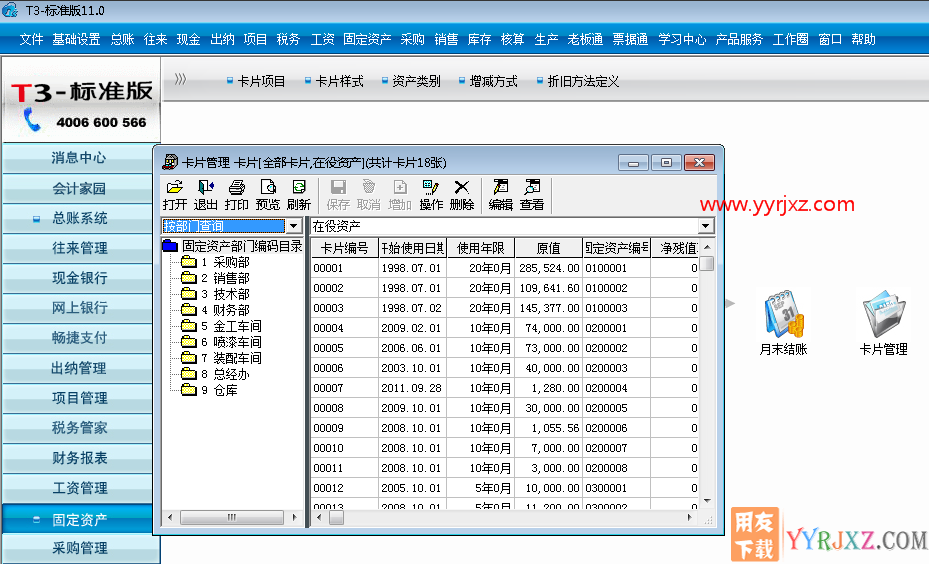This screenshot has width=929, height=564.
Task: Open the 文件 menu
Action: click(x=31, y=40)
